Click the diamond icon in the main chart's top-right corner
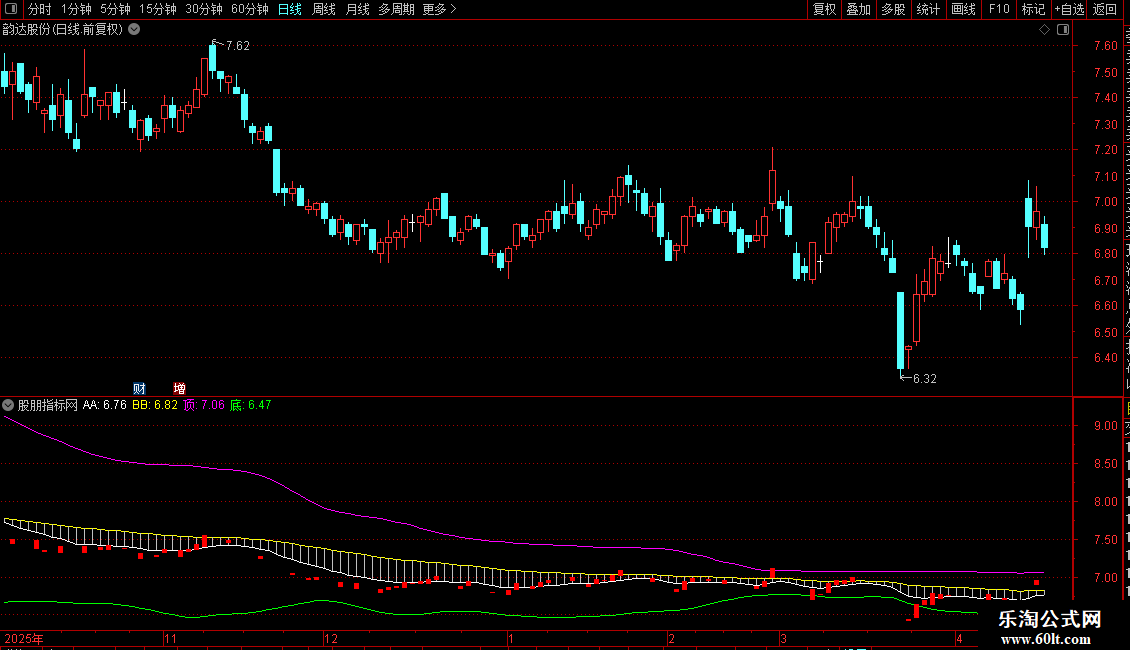This screenshot has height=650, width=1130. click(x=1044, y=30)
